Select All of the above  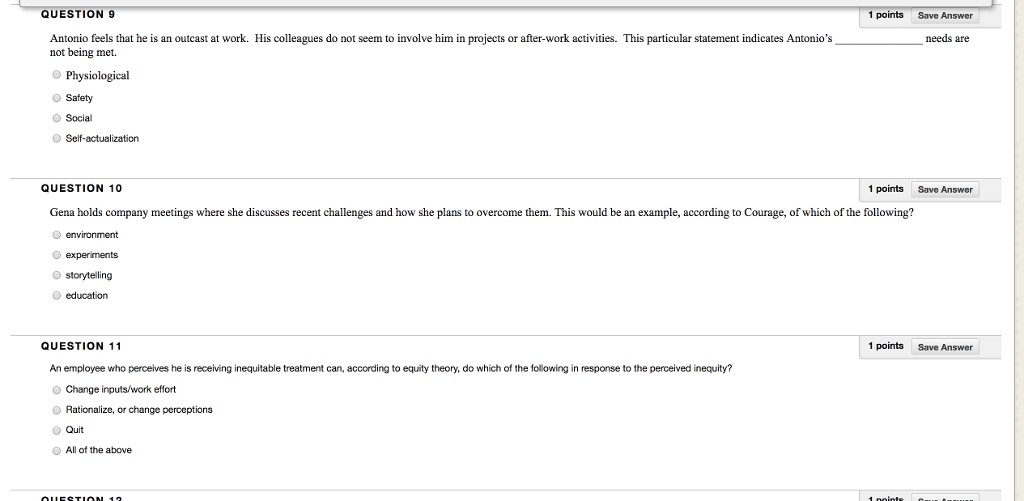pos(56,450)
